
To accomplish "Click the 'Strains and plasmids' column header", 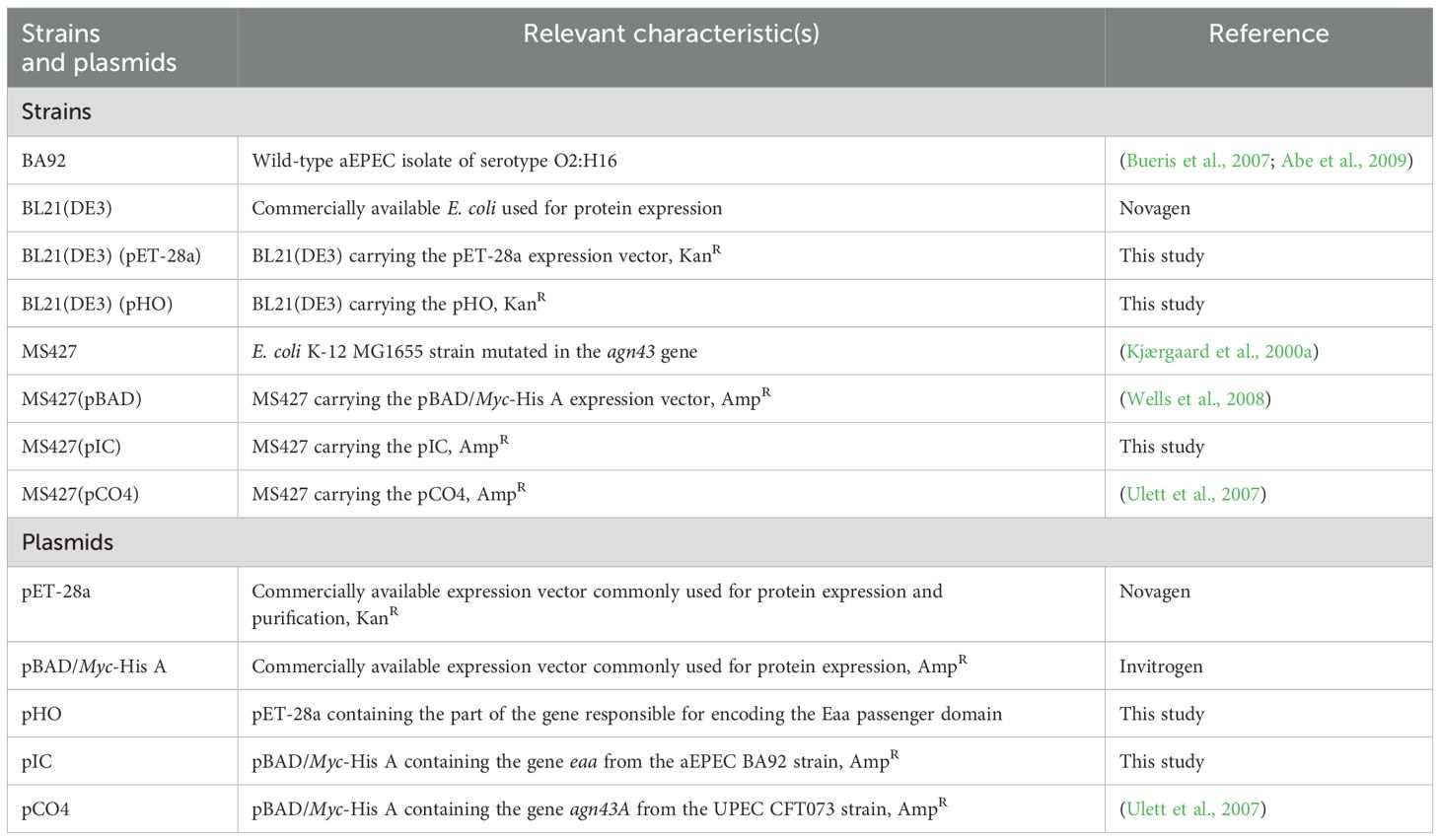I will [99, 48].
